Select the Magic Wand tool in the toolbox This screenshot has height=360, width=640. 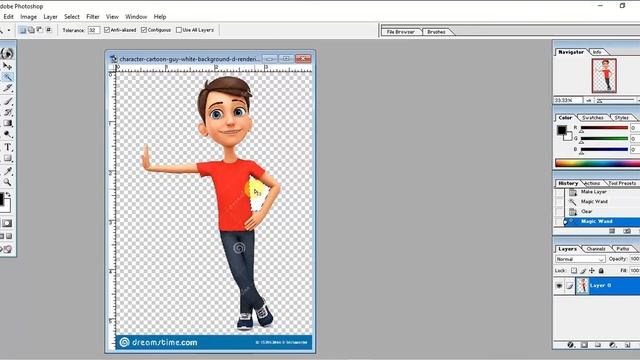(x=7, y=77)
